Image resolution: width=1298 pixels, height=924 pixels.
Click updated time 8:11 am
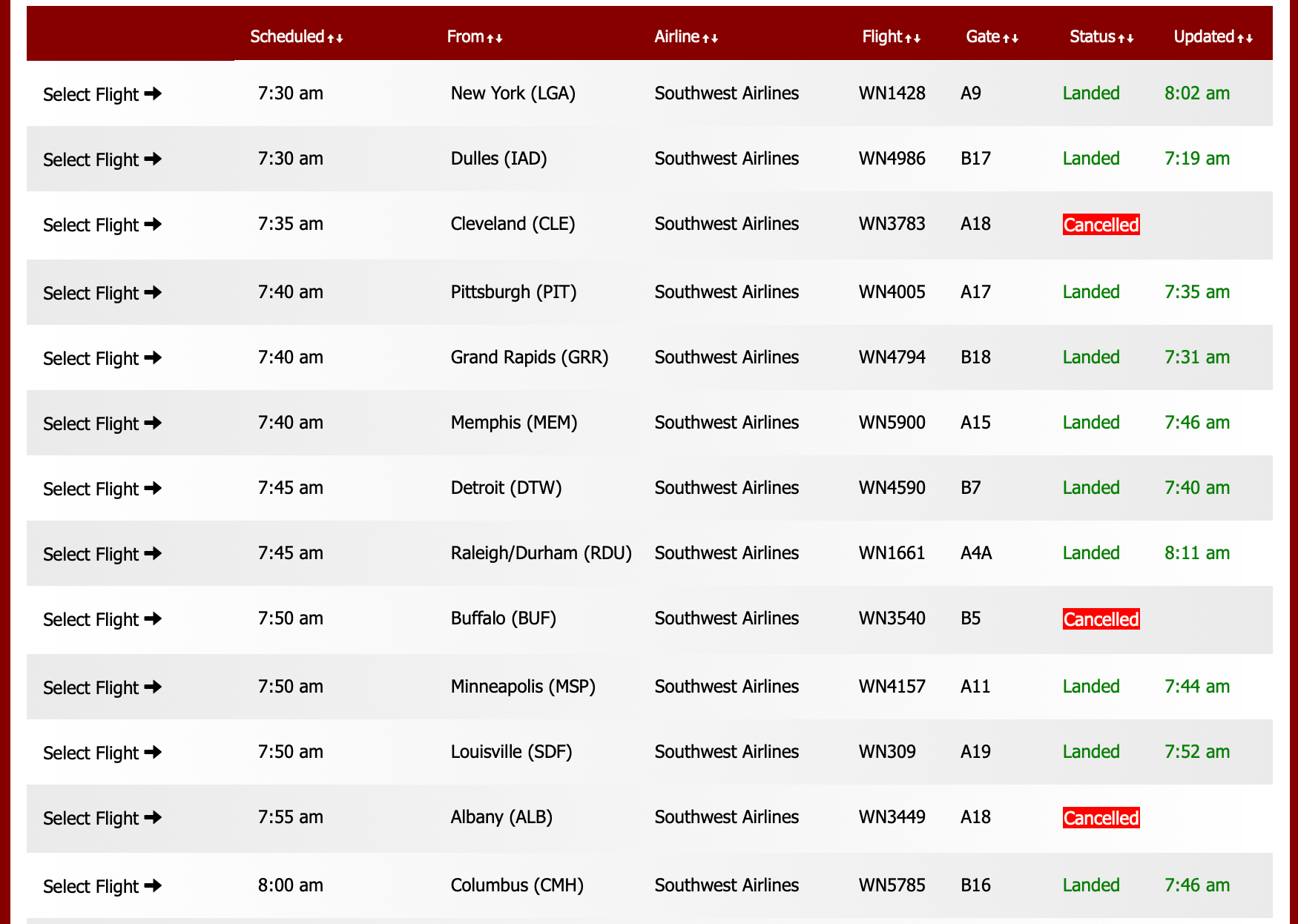pyautogui.click(x=1197, y=552)
